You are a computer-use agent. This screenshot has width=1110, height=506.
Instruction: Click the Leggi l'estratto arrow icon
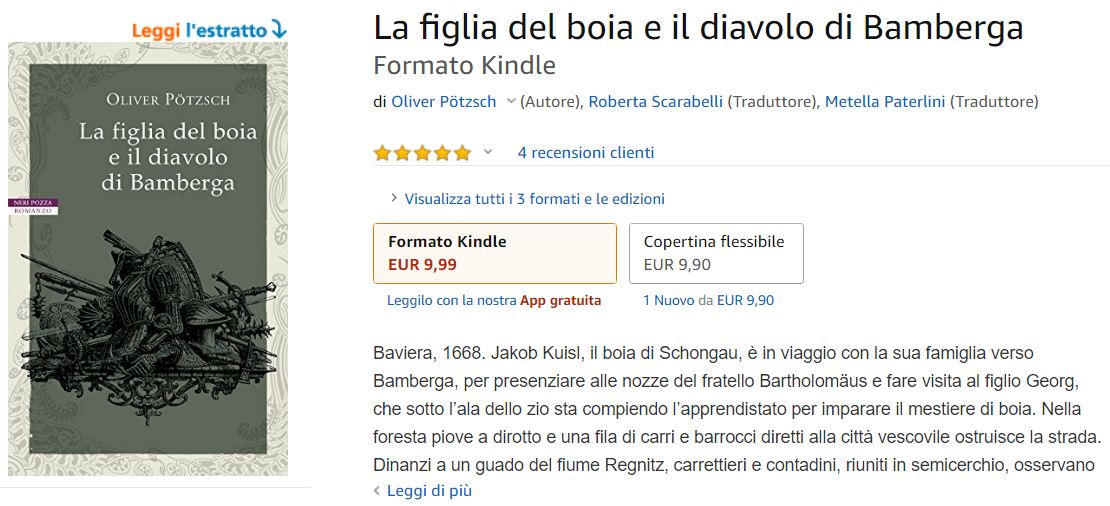[279, 30]
